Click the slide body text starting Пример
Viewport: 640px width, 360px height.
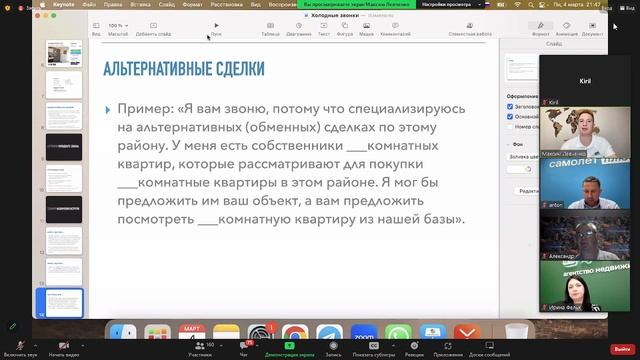[291, 164]
